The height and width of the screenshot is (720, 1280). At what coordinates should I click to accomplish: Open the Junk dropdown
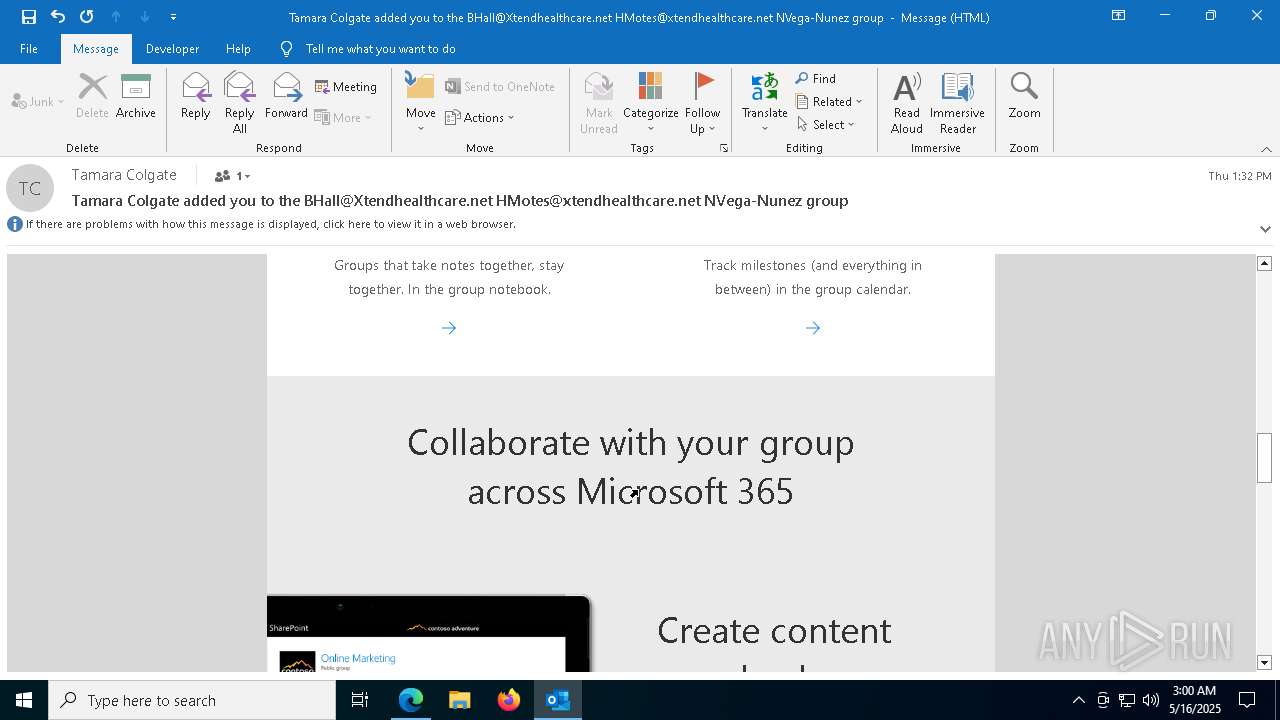pos(38,101)
